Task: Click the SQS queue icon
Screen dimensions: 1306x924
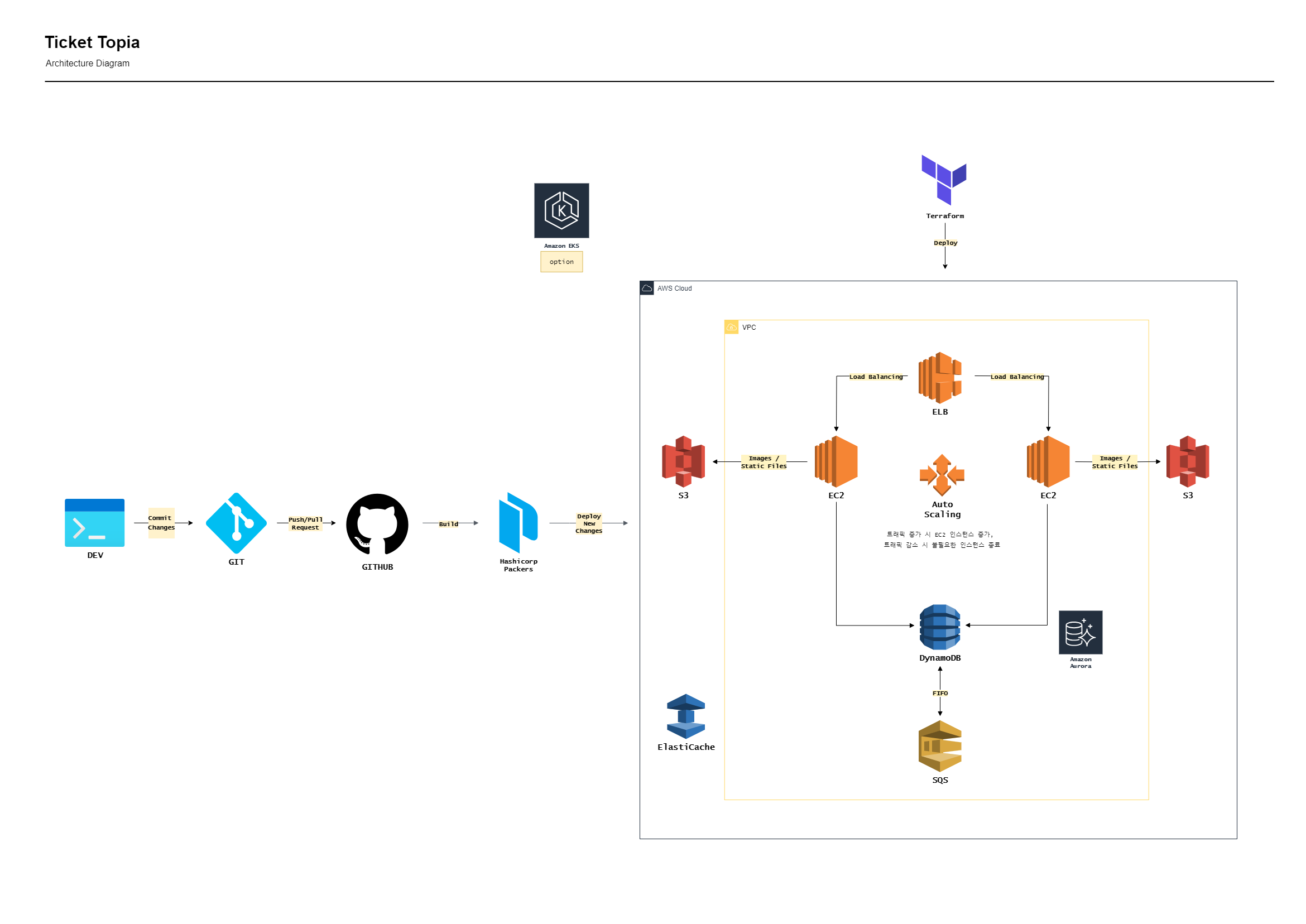Action: pyautogui.click(x=939, y=746)
